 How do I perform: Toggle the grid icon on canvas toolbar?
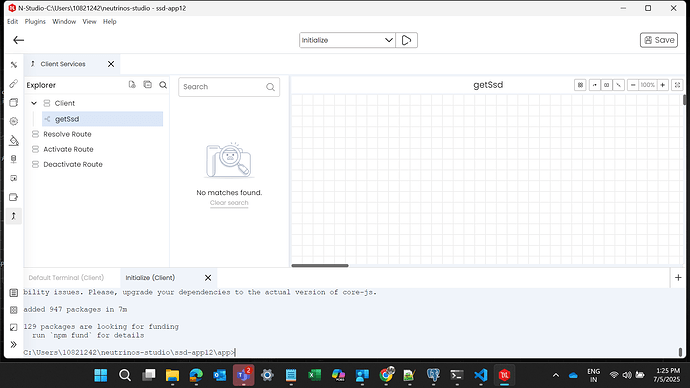[x=580, y=85]
